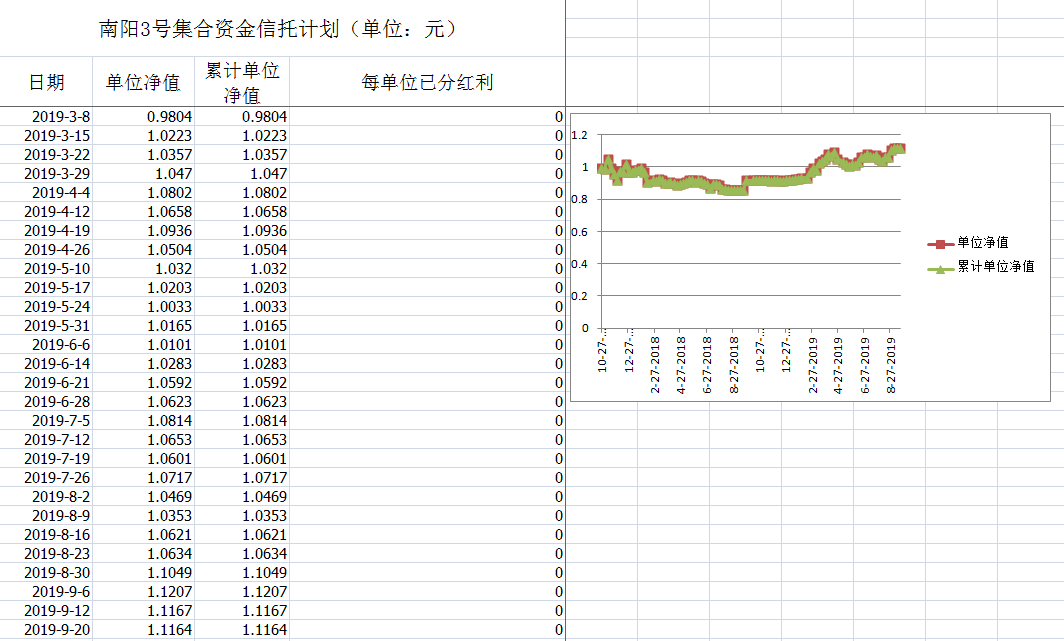Select the date cell 2019-3-8

coord(46,117)
